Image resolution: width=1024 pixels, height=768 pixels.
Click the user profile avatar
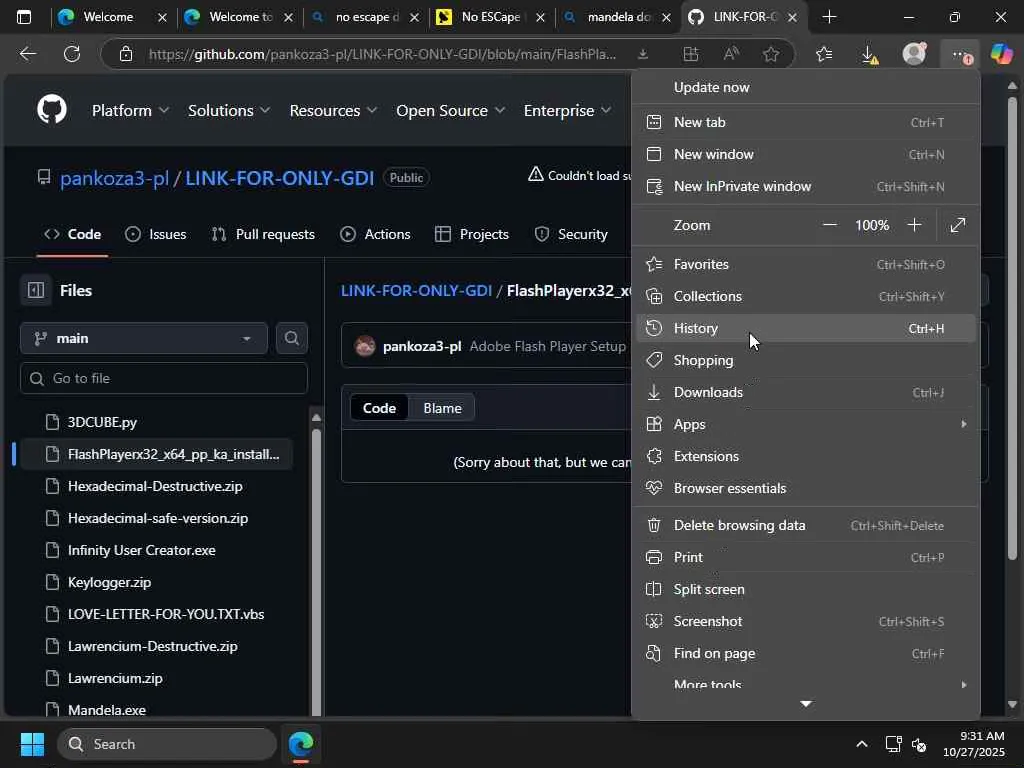point(914,54)
